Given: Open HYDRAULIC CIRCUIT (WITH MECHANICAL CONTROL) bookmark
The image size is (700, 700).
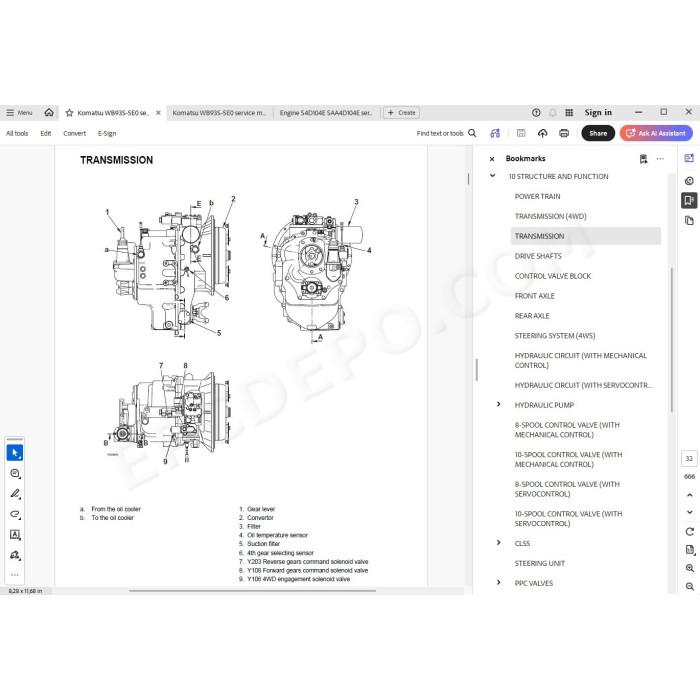Looking at the screenshot, I should (x=580, y=360).
